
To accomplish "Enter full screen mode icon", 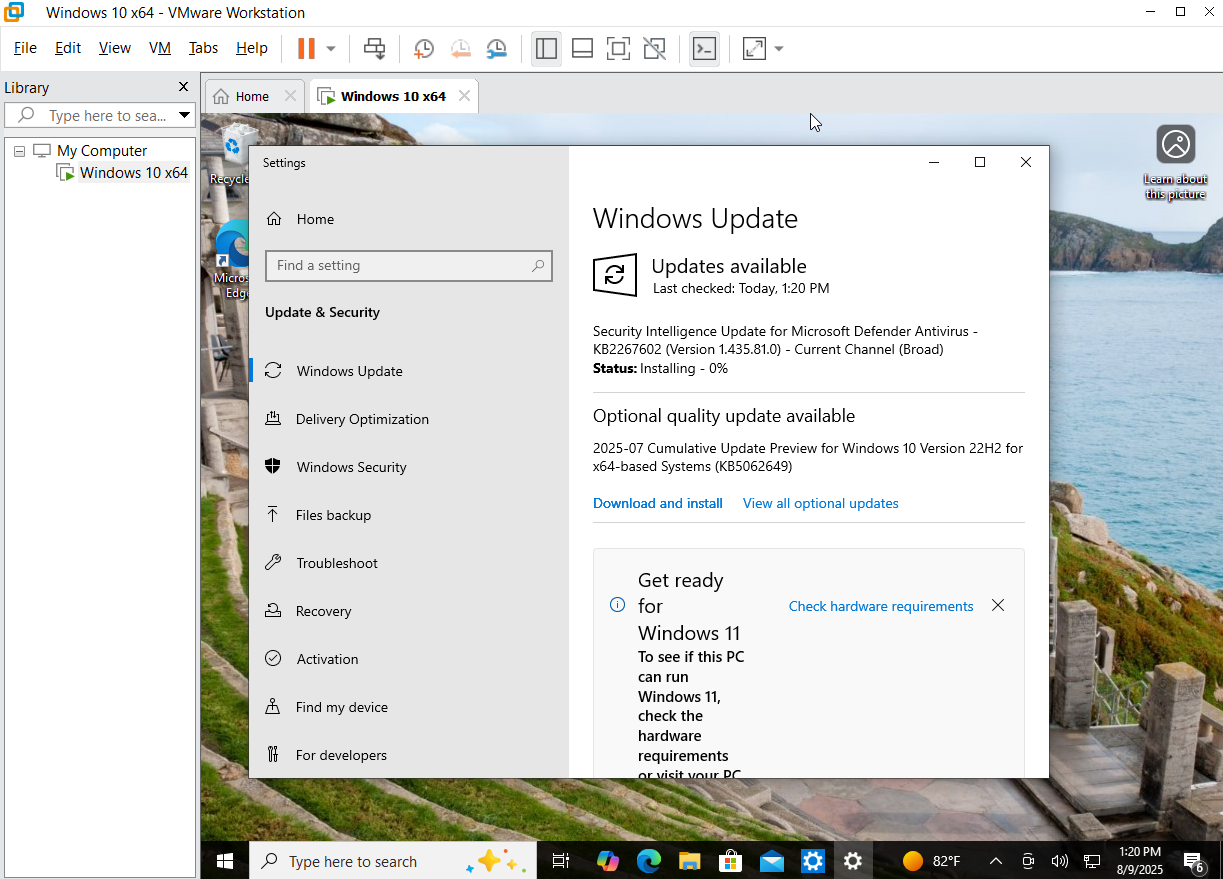I will click(618, 48).
